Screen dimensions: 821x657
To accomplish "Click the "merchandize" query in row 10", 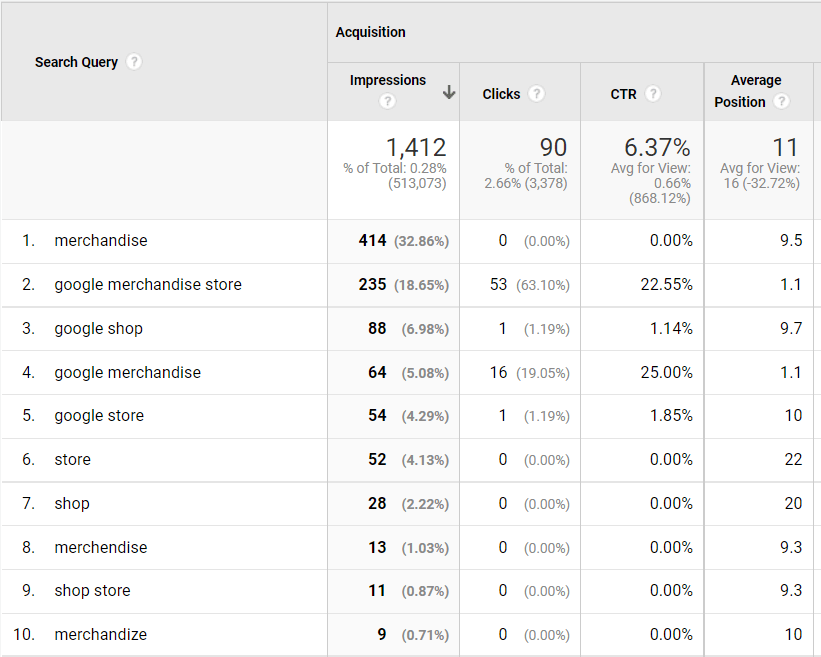I will (100, 634).
